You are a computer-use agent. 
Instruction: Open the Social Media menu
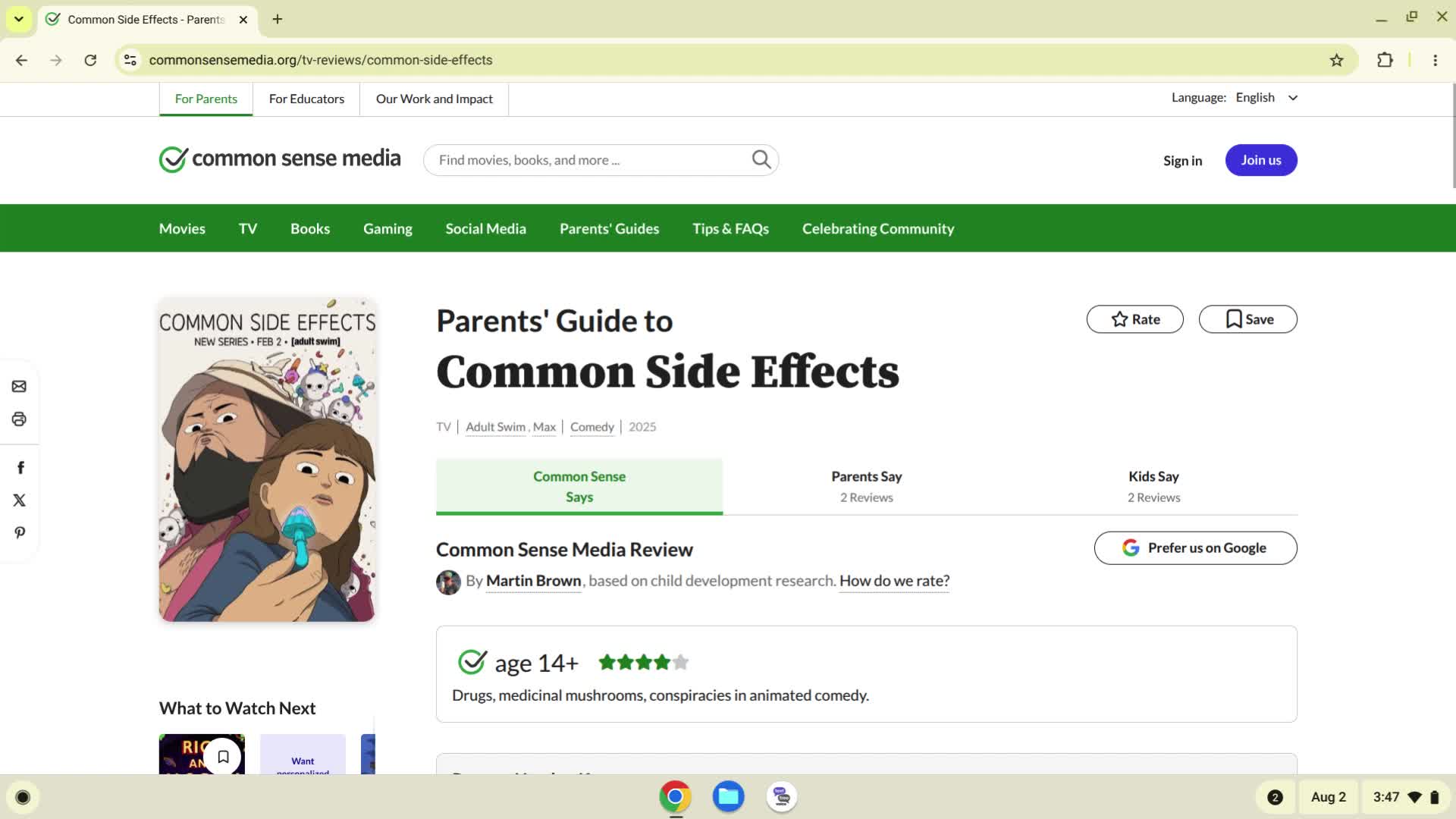pyautogui.click(x=486, y=228)
